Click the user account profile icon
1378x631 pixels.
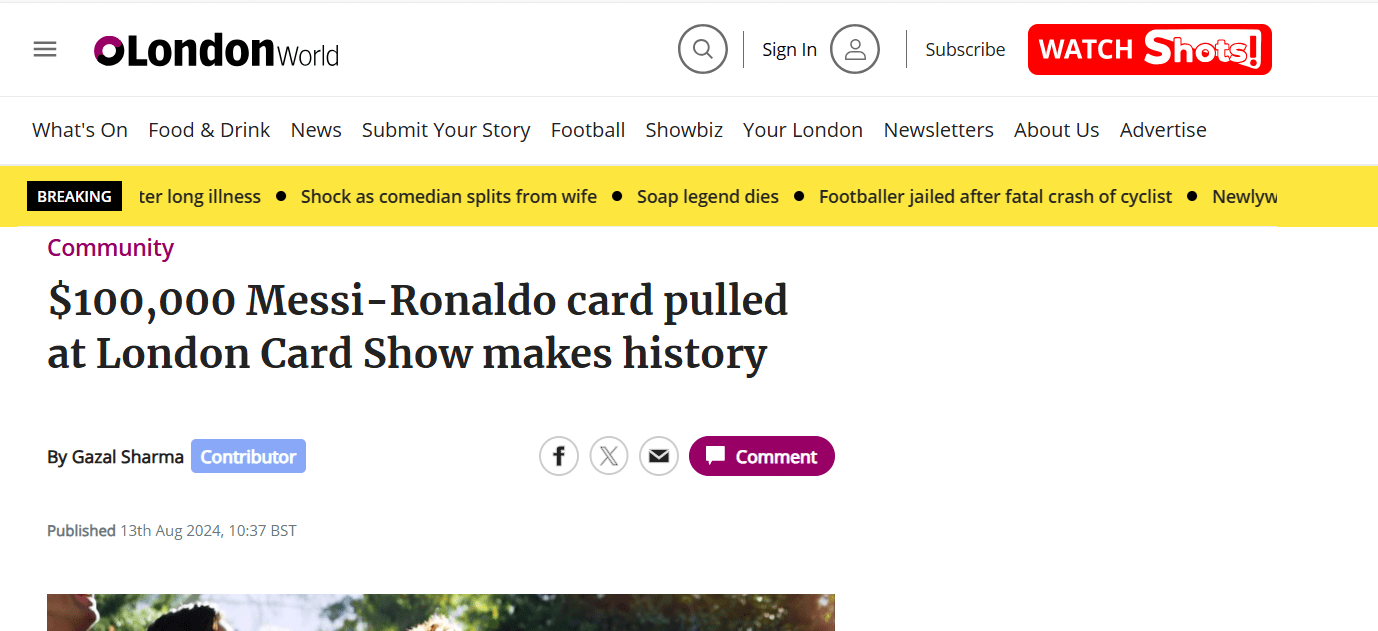pyautogui.click(x=854, y=49)
